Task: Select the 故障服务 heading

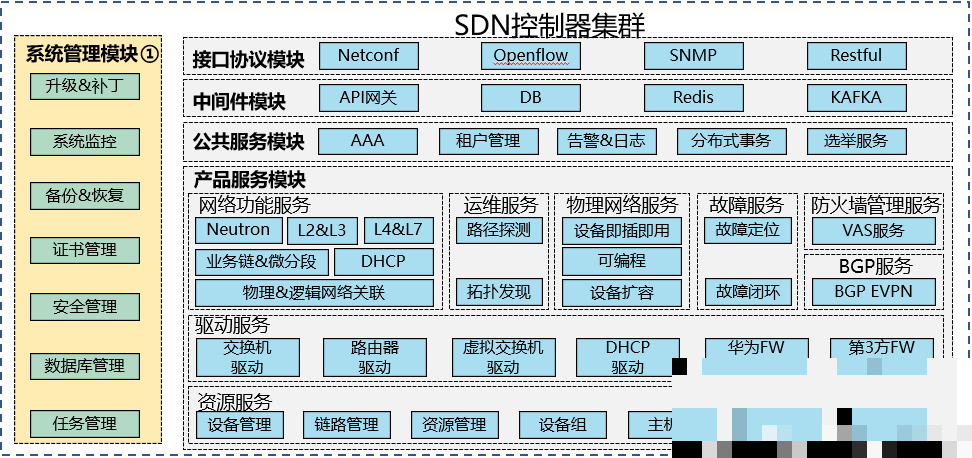Action: pos(746,204)
